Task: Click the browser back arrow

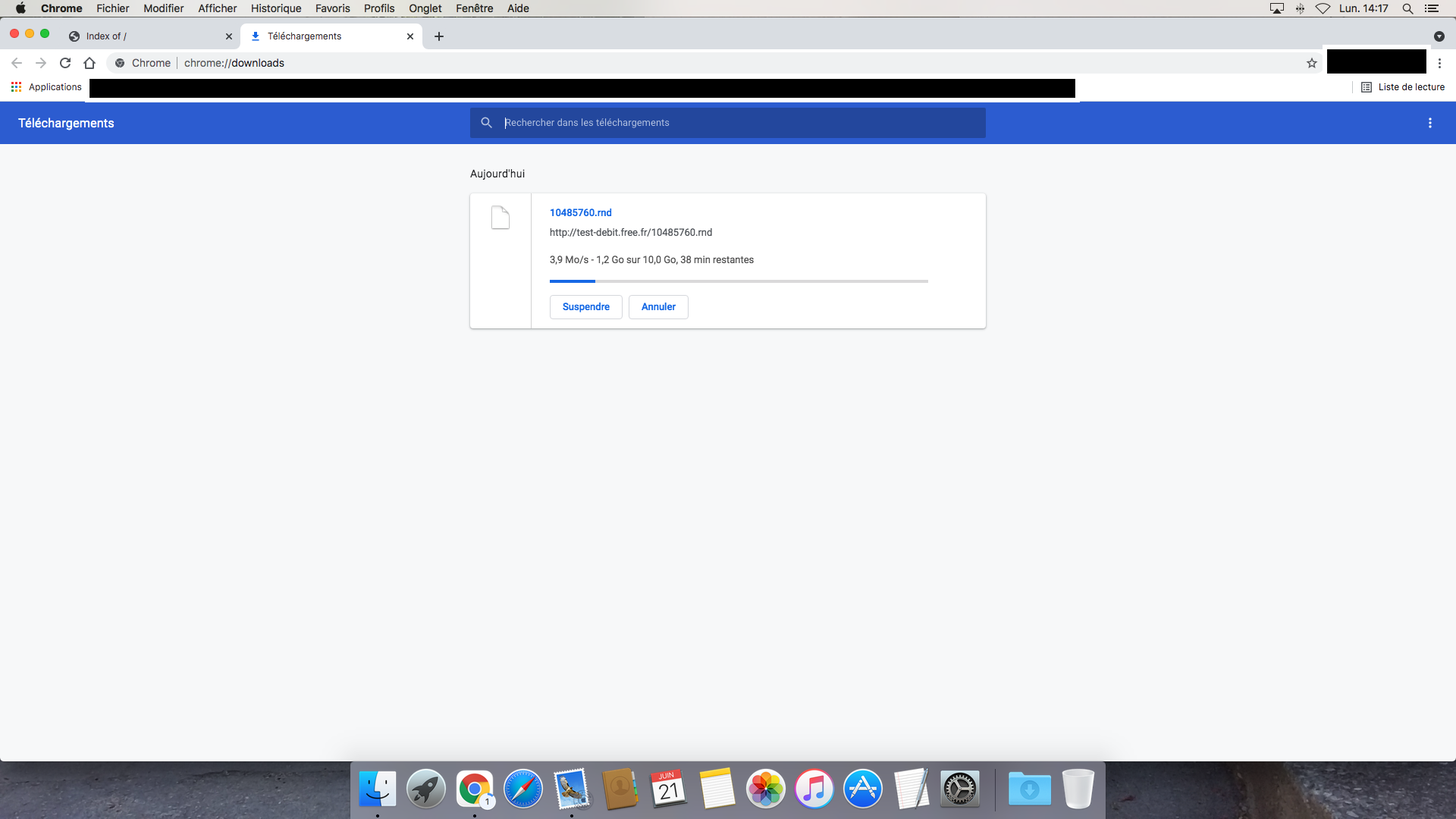Action: (x=17, y=63)
